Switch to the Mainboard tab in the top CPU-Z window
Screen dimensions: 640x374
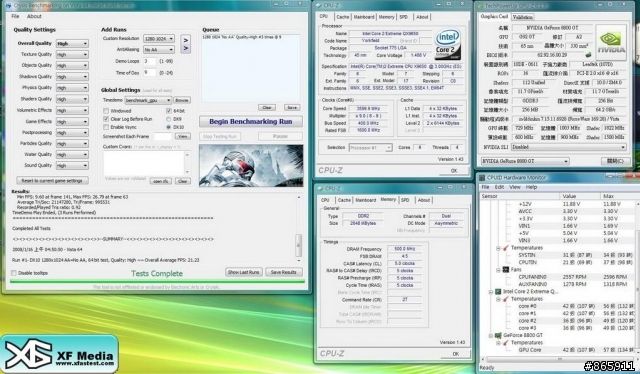[x=364, y=17]
